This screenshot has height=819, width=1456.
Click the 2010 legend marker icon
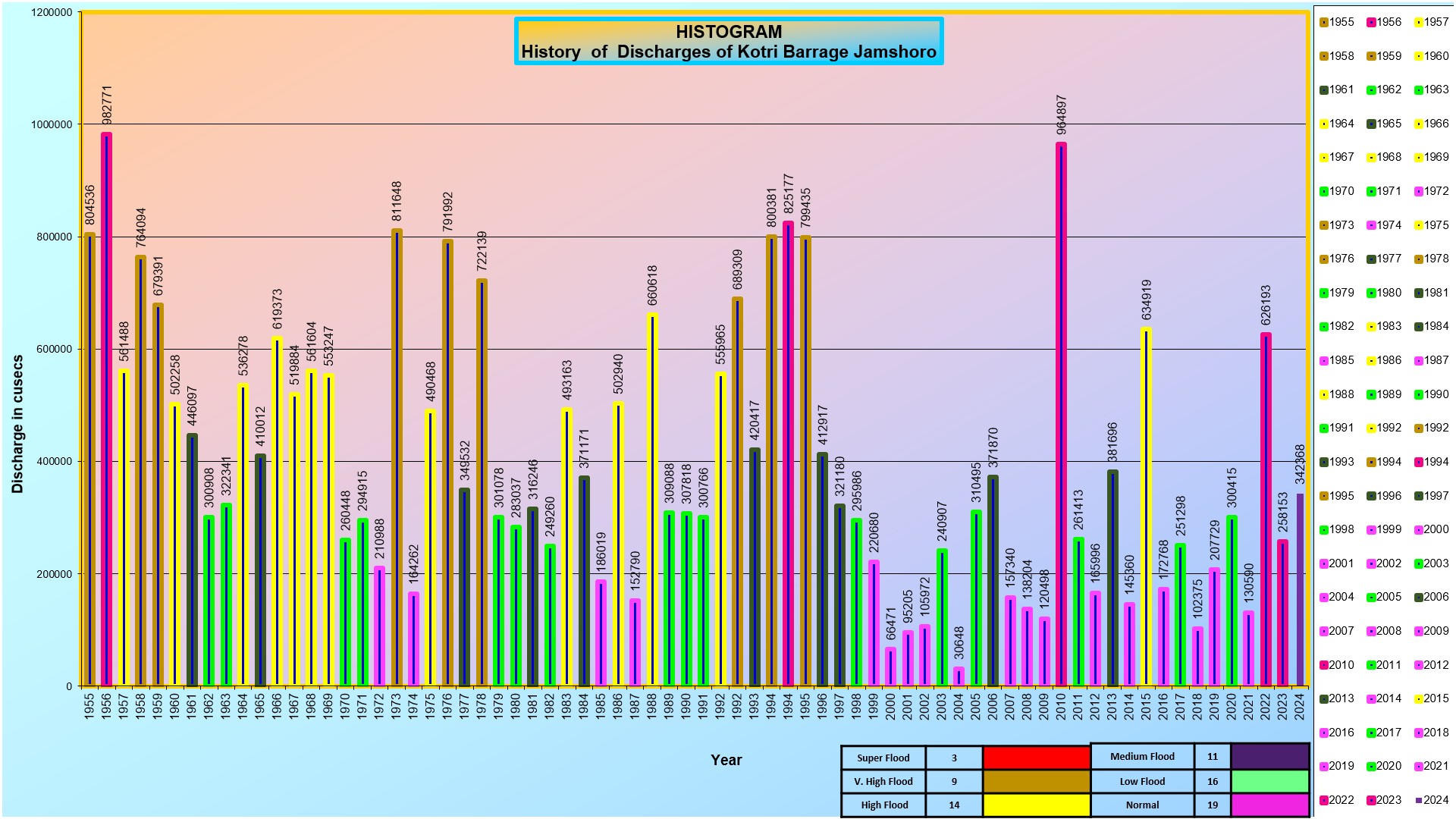click(x=1324, y=665)
